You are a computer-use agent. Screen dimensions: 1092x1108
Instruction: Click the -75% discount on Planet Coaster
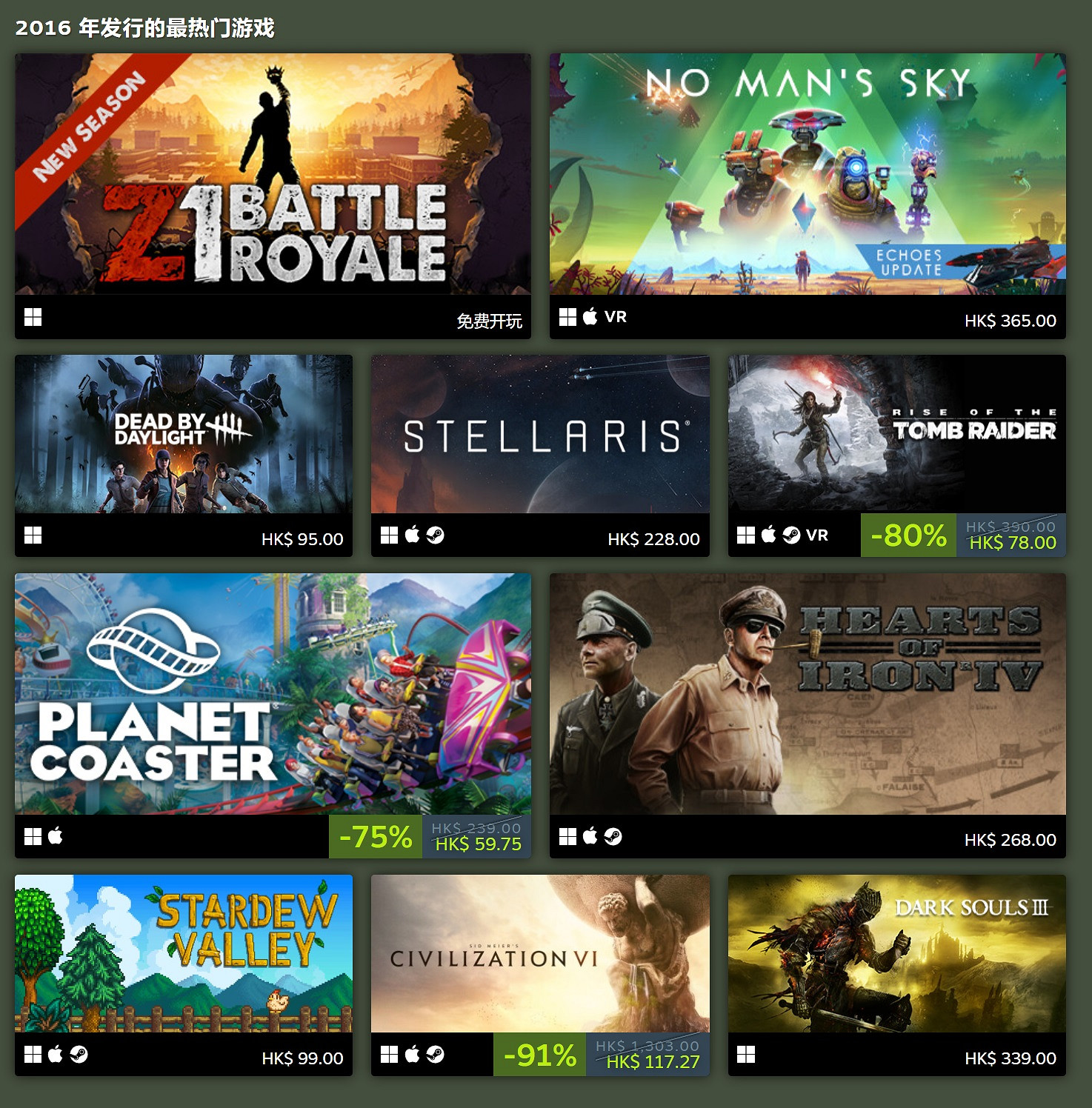(376, 836)
